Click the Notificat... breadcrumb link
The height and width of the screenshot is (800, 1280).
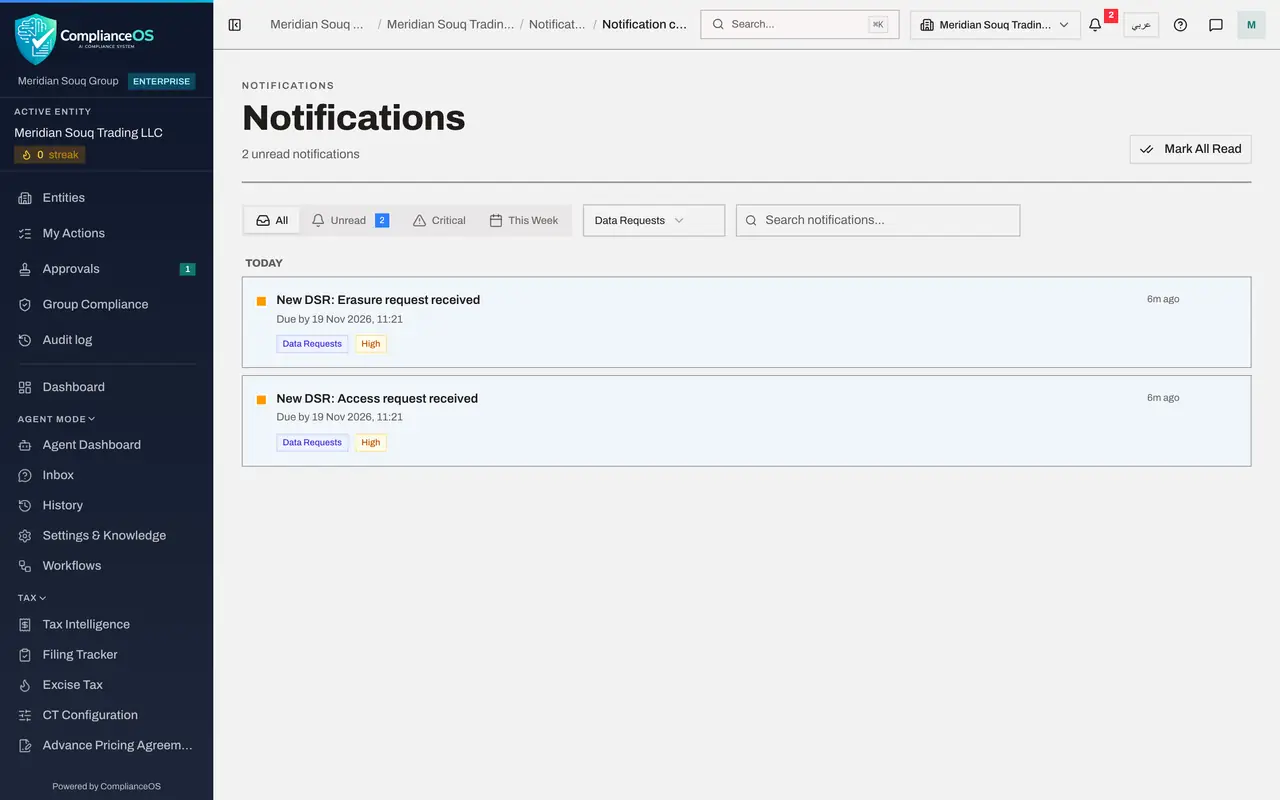[x=557, y=24]
